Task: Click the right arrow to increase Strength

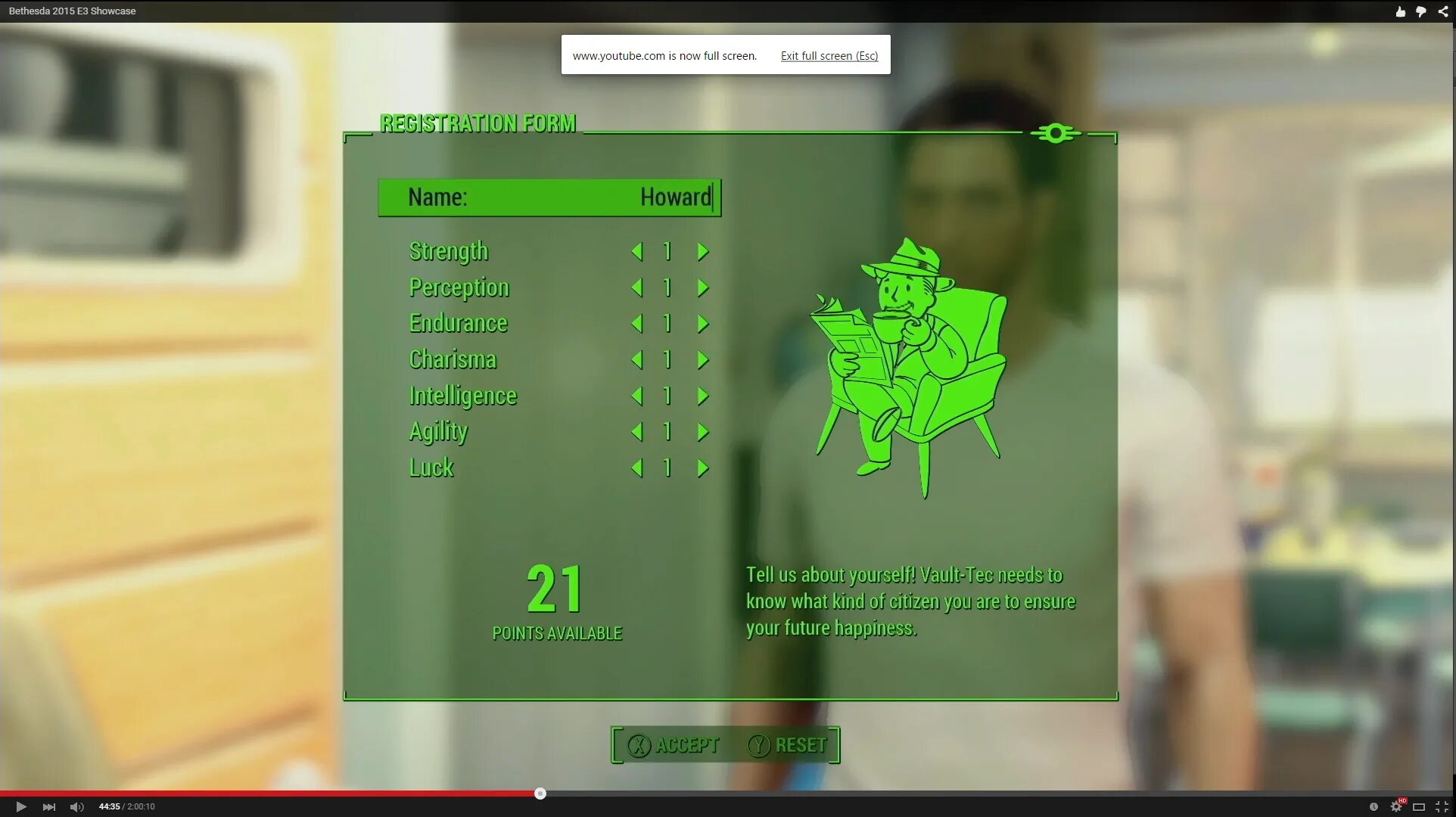Action: pyautogui.click(x=703, y=251)
